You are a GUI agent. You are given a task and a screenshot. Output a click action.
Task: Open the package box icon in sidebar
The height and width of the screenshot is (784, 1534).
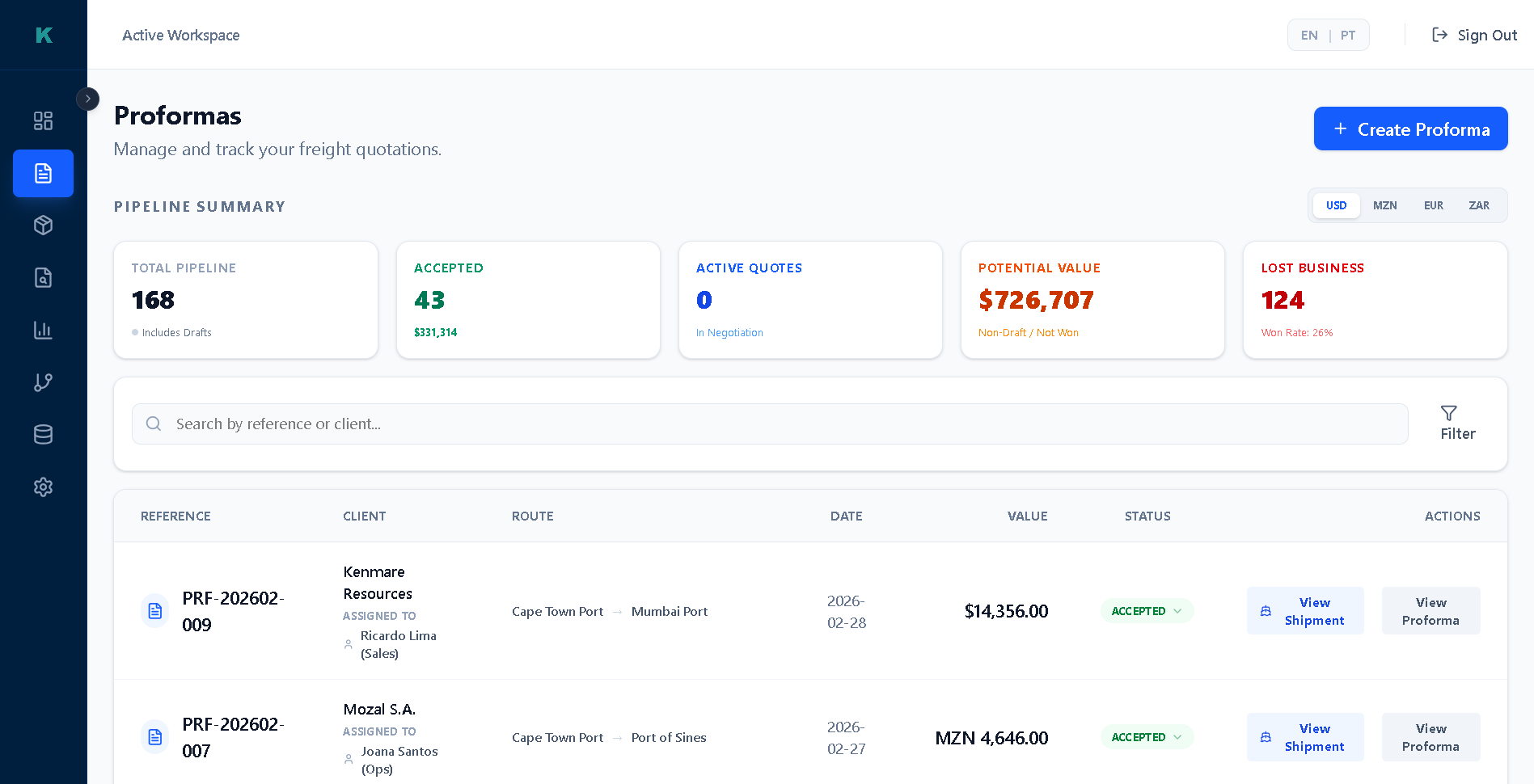[43, 226]
